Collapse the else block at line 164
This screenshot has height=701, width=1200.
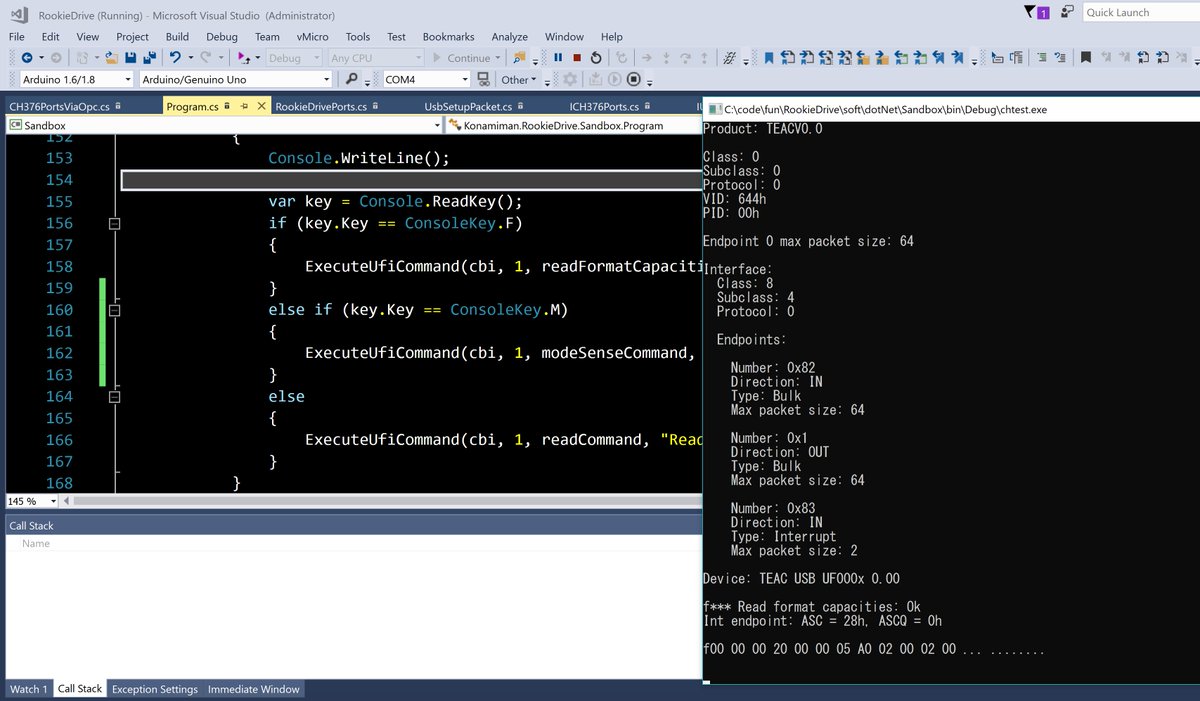coord(114,397)
